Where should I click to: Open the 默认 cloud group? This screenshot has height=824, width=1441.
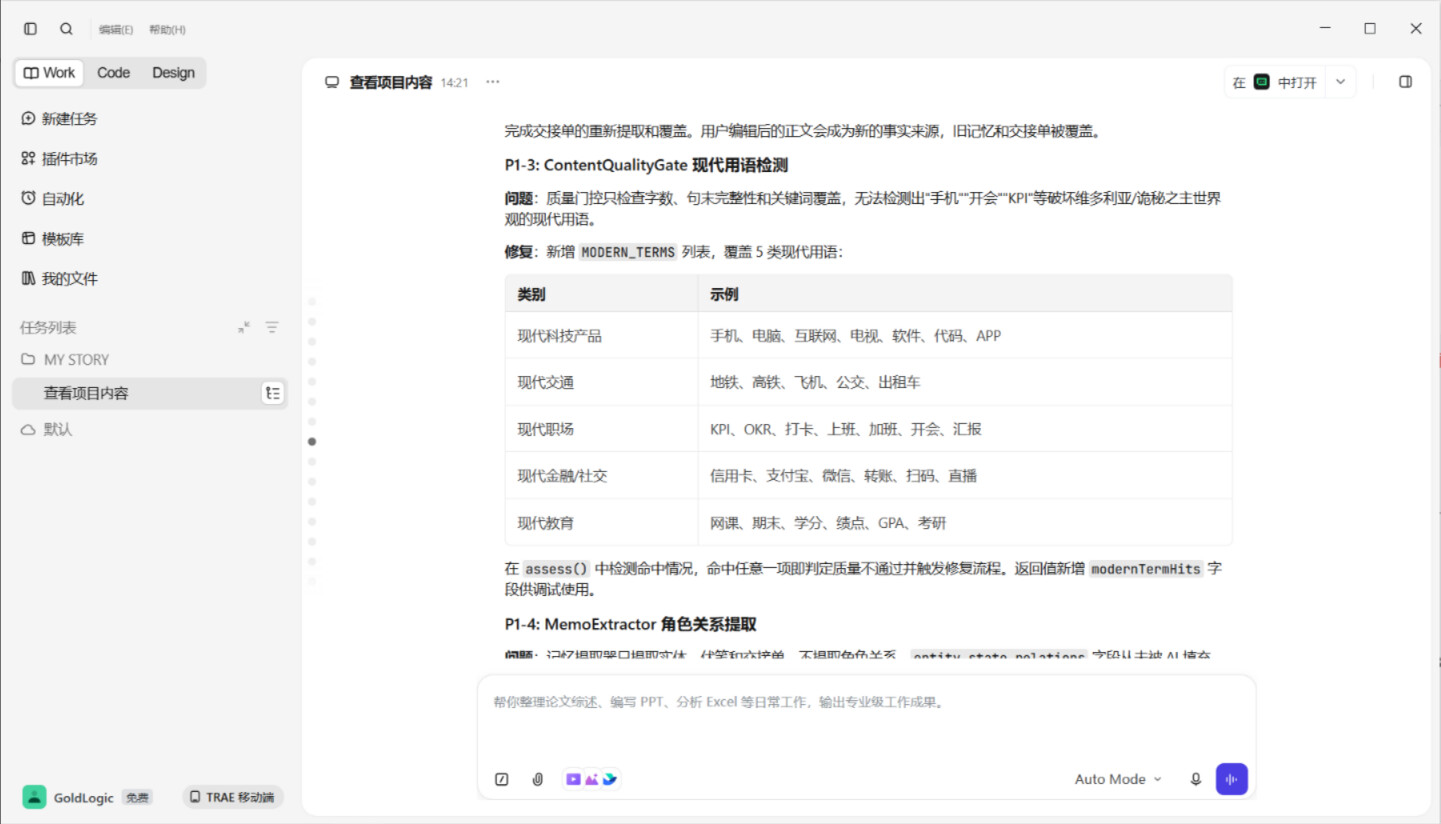pyautogui.click(x=47, y=430)
